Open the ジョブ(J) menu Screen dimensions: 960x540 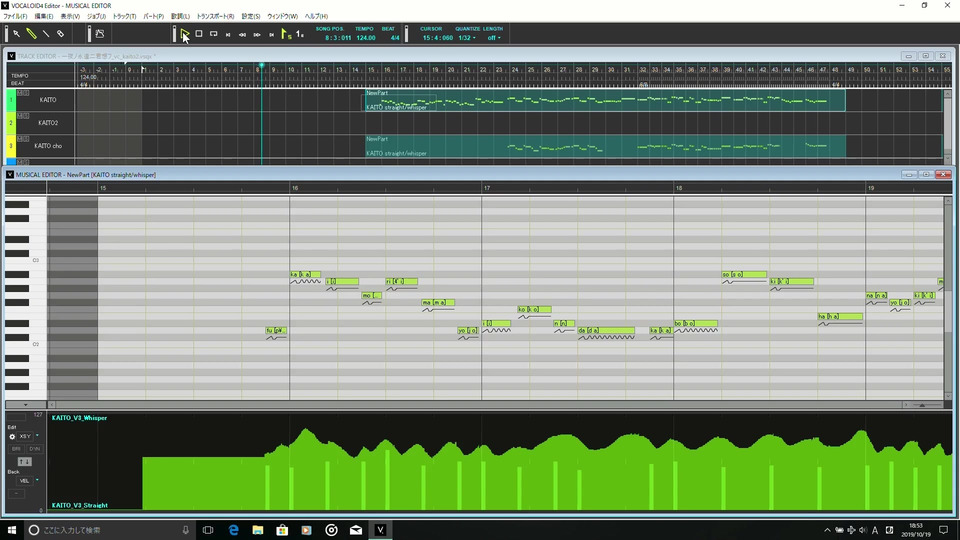(96, 17)
